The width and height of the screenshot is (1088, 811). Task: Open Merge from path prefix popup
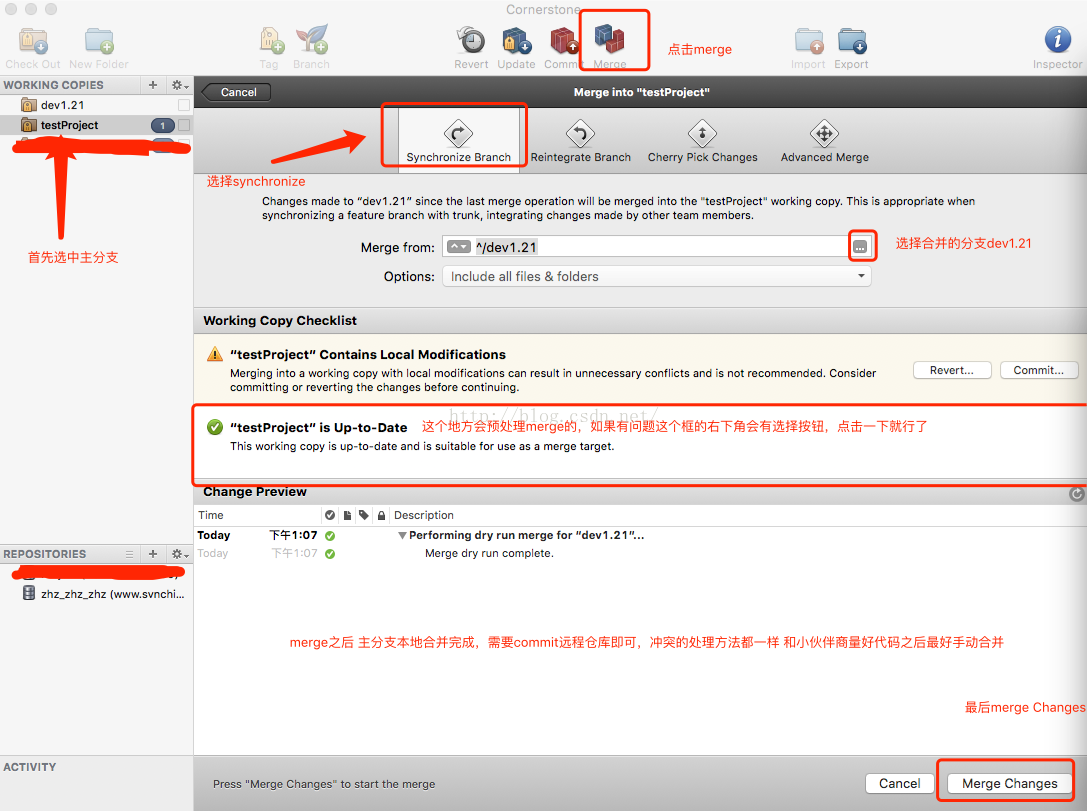tap(458, 247)
